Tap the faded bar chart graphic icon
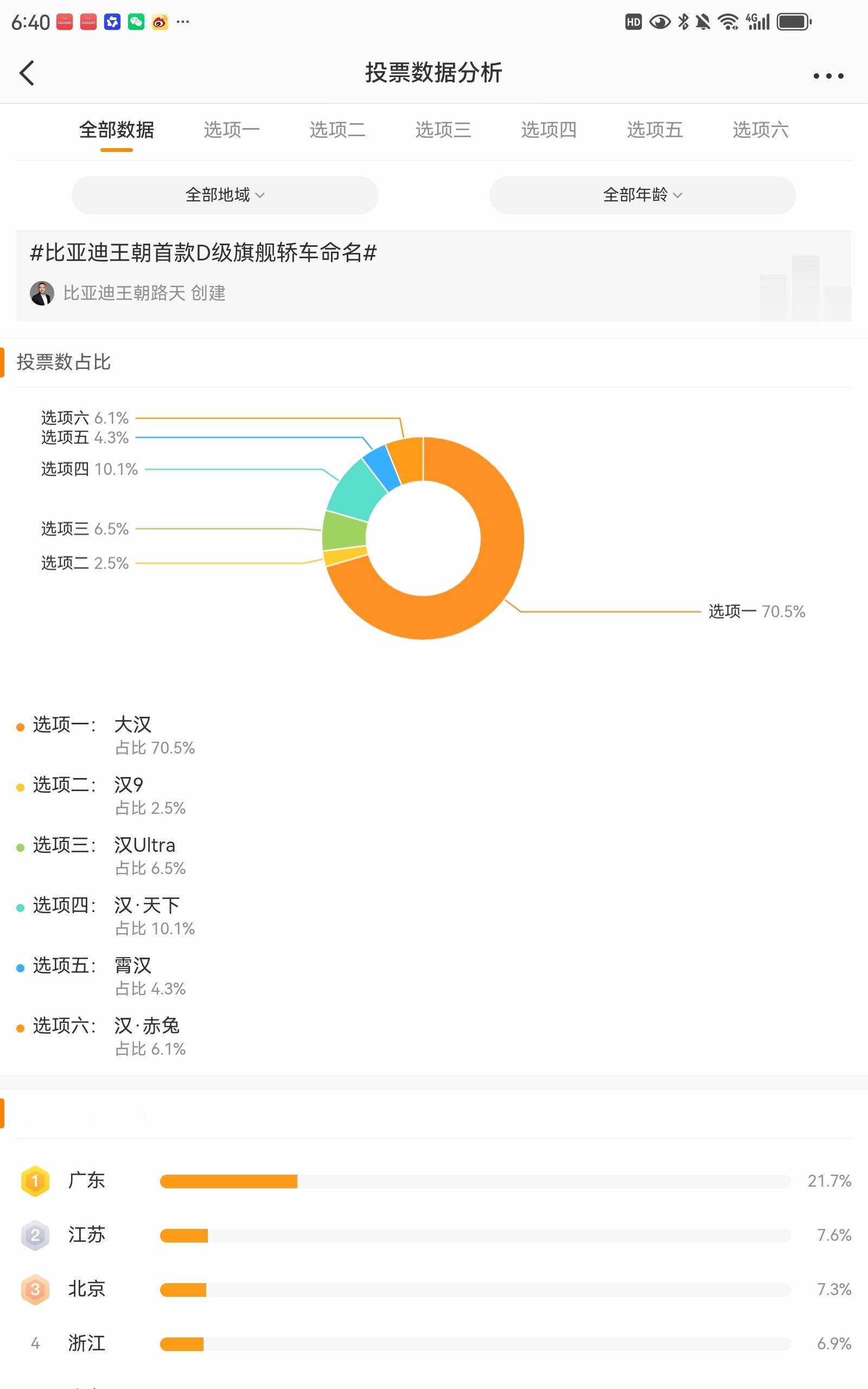 805,288
